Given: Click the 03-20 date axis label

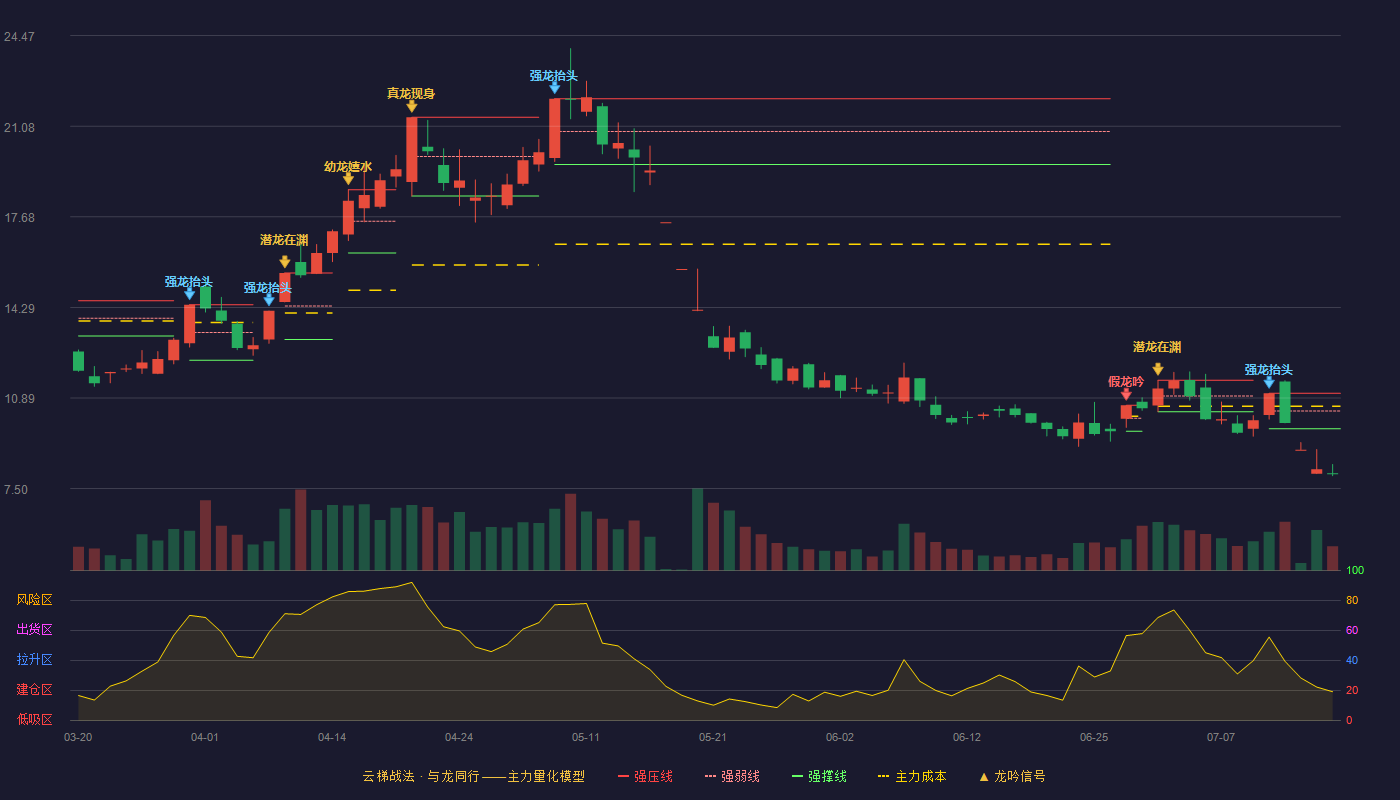Looking at the screenshot, I should tap(78, 737).
